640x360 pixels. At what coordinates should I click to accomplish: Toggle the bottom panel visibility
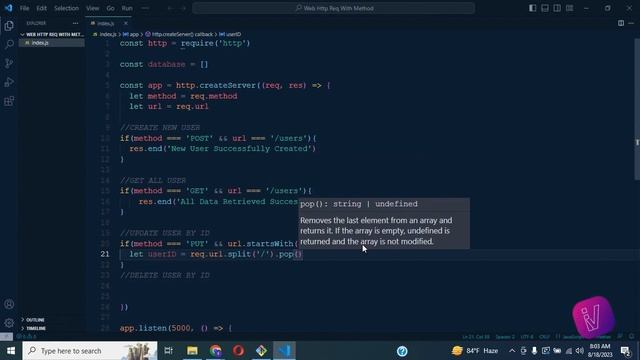(545, 8)
